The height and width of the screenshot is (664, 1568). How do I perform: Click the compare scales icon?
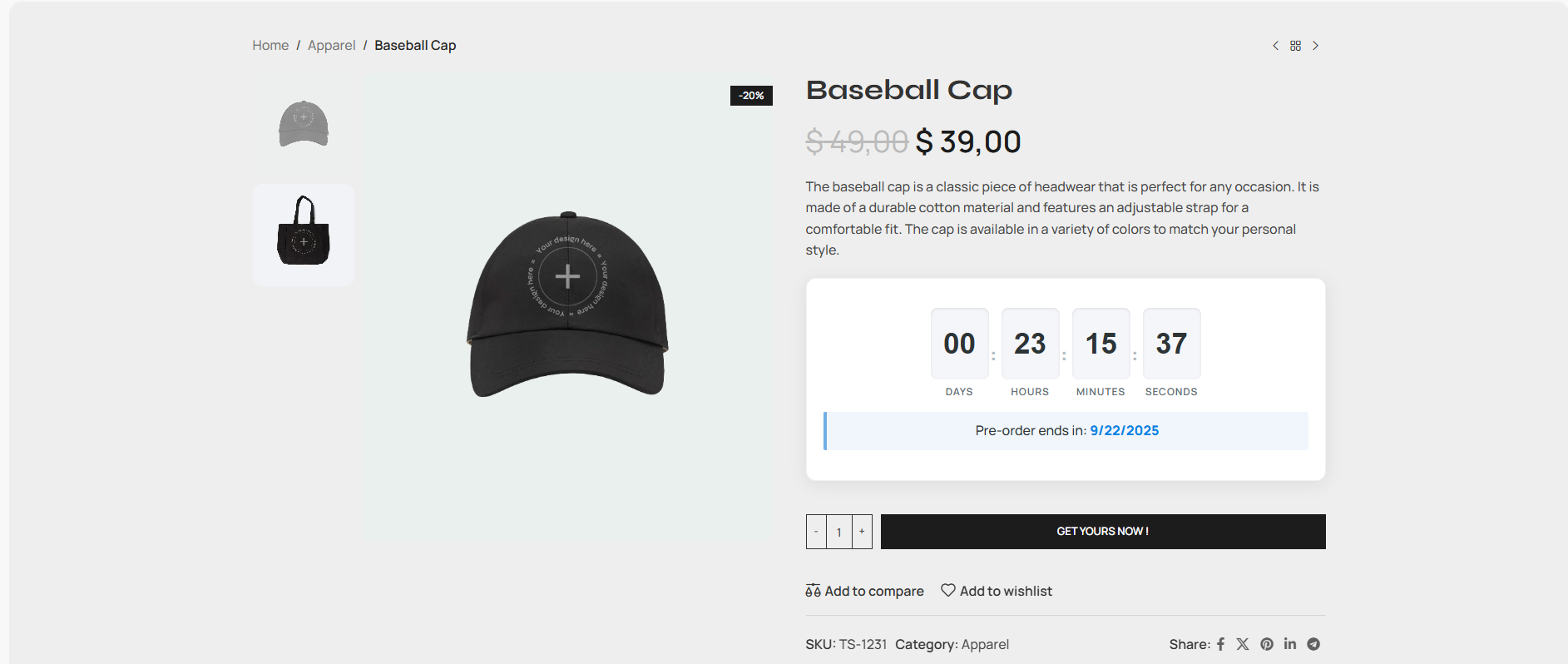coord(813,590)
